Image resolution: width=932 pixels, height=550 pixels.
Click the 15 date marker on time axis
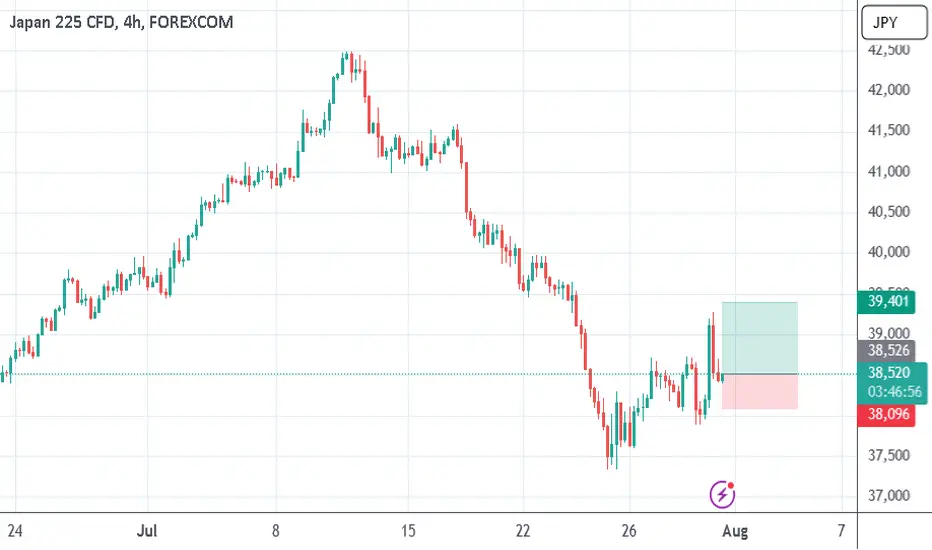pyautogui.click(x=408, y=530)
